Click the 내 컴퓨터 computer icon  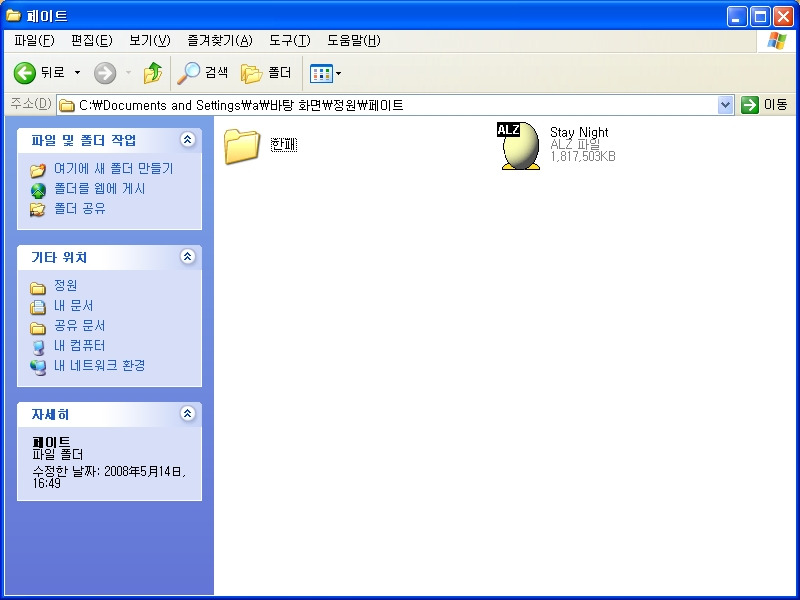point(38,347)
